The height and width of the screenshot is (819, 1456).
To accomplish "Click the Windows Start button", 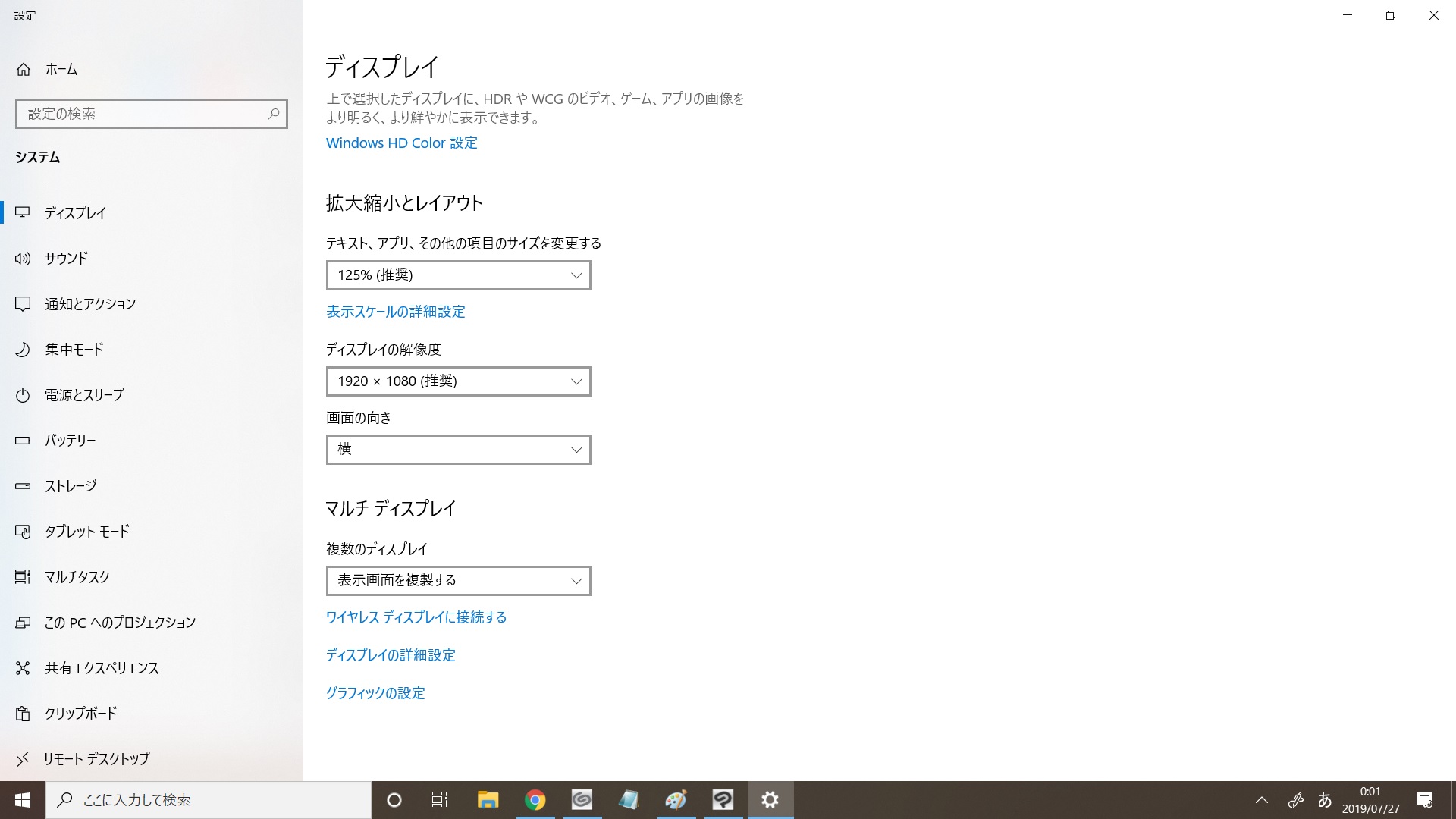I will click(x=23, y=800).
